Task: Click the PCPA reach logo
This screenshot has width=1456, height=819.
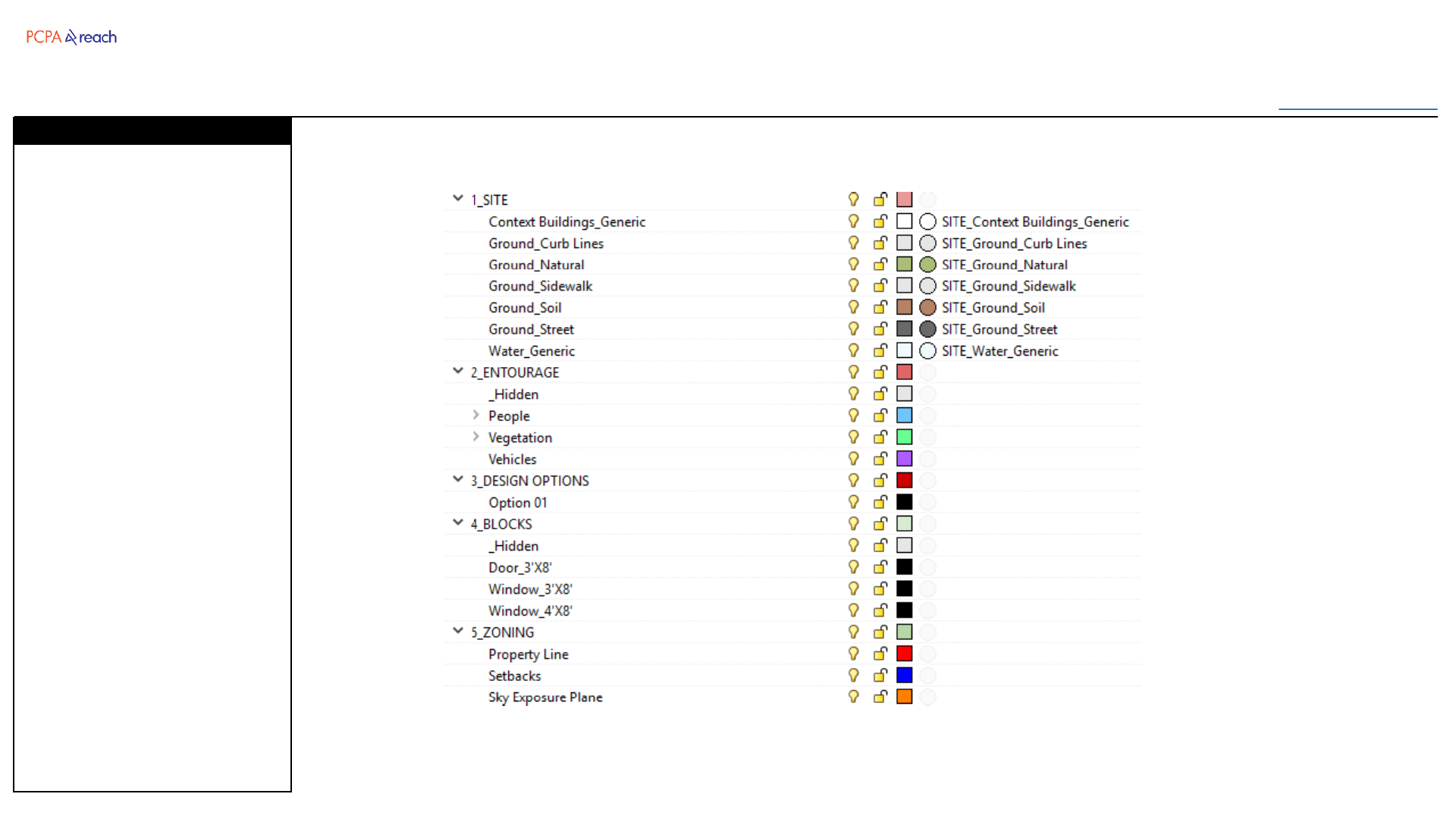Action: click(x=71, y=37)
